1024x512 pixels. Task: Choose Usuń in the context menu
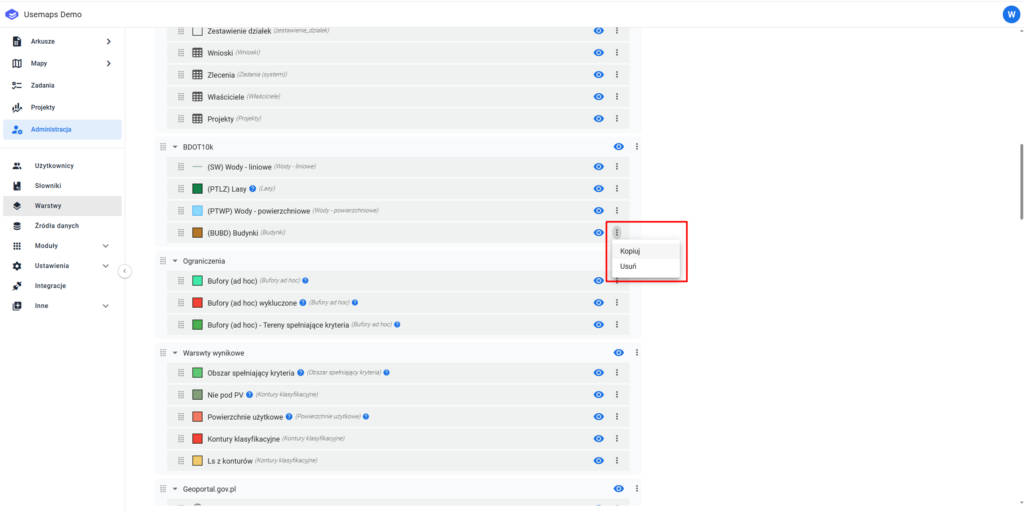(x=628, y=267)
